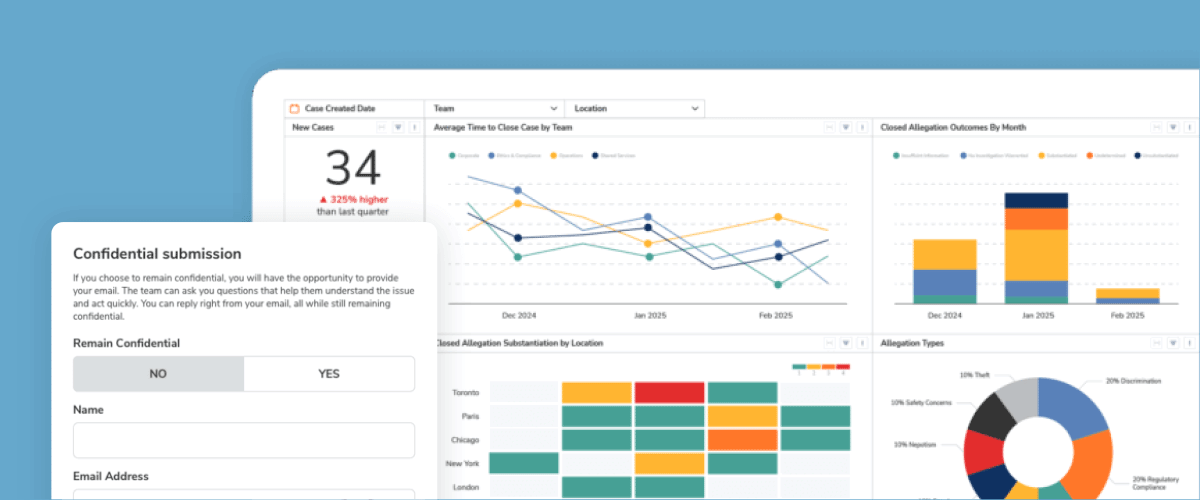Click filter icon on Average Time to Close widget
Image resolution: width=1200 pixels, height=500 pixels.
coord(846,128)
